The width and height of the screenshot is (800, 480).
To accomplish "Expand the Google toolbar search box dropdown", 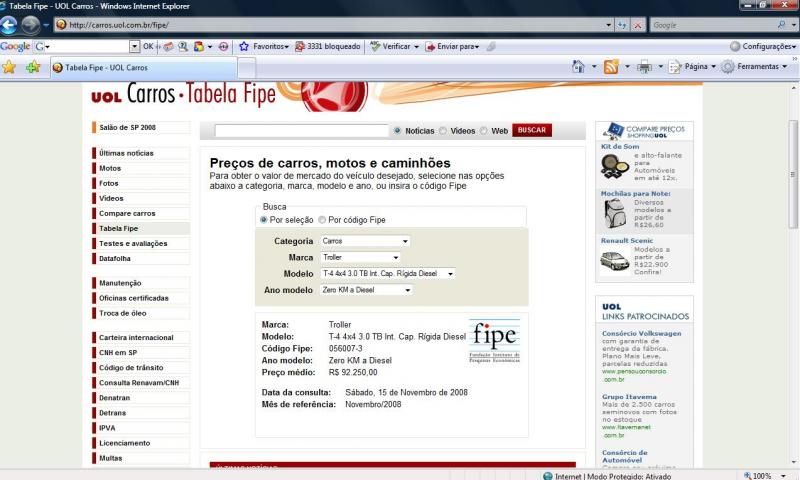I will pyautogui.click(x=134, y=46).
